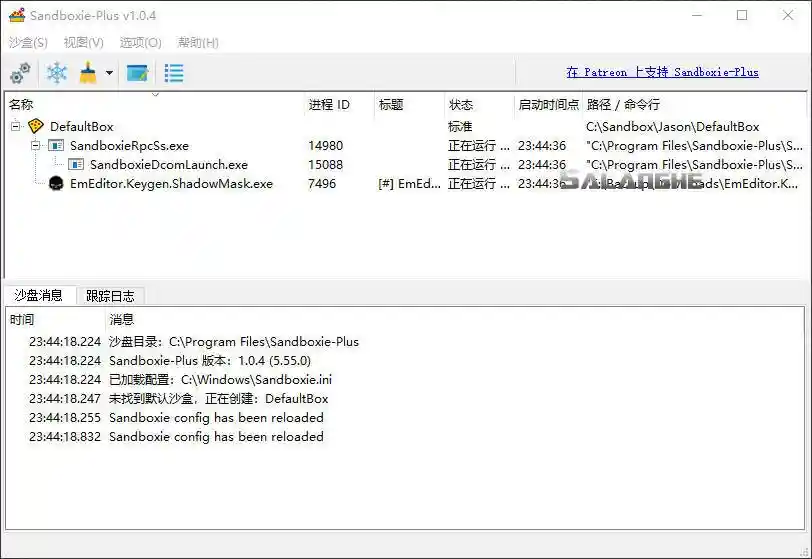Image resolution: width=812 pixels, height=559 pixels.
Task: Click the SandboxieDcomLaunch.exe process icon
Action: tap(76, 165)
